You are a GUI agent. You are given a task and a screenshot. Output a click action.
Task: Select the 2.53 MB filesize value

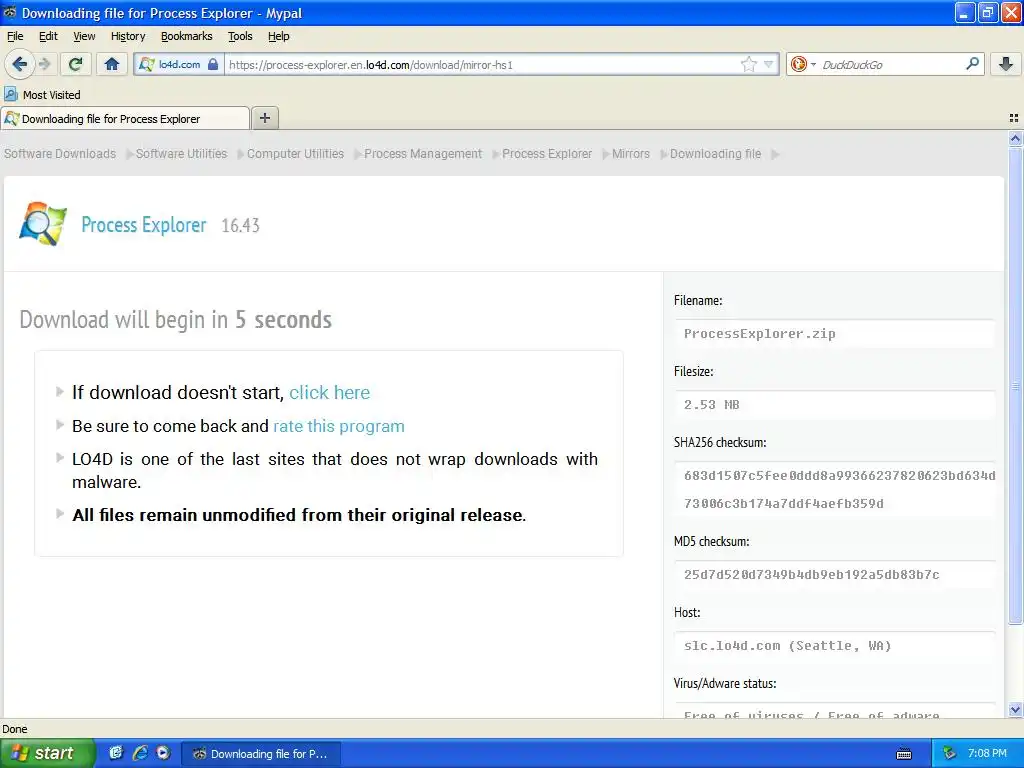[x=711, y=405]
